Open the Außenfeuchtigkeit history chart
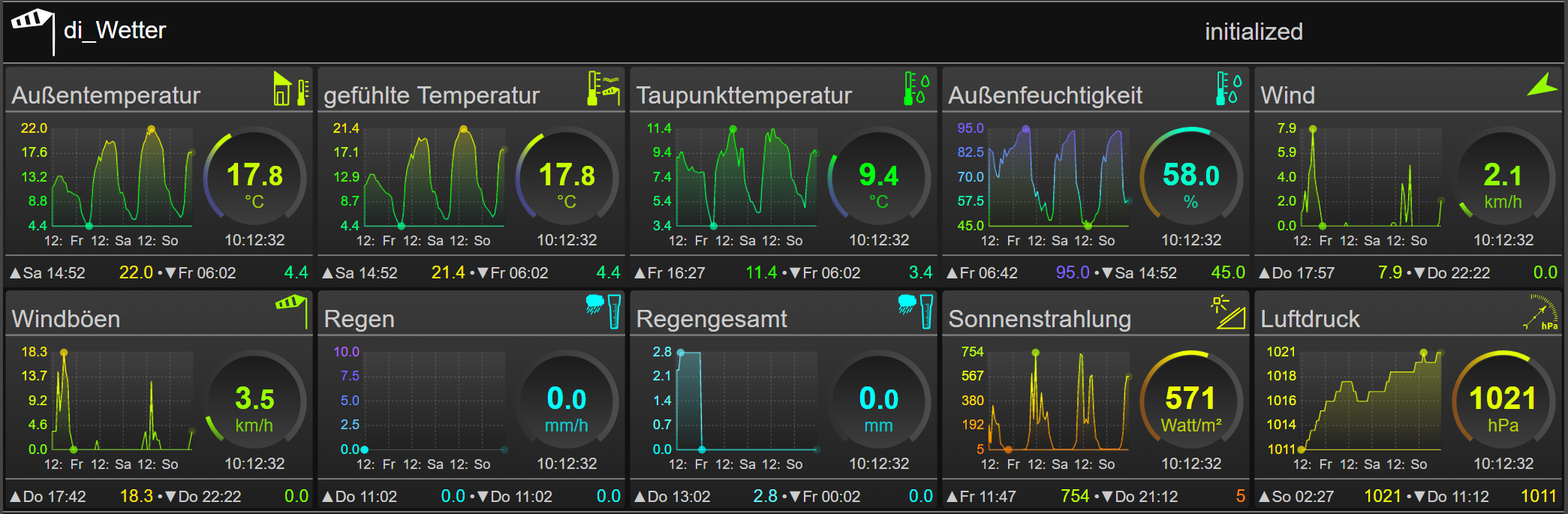The width and height of the screenshot is (1568, 514). tap(1043, 185)
